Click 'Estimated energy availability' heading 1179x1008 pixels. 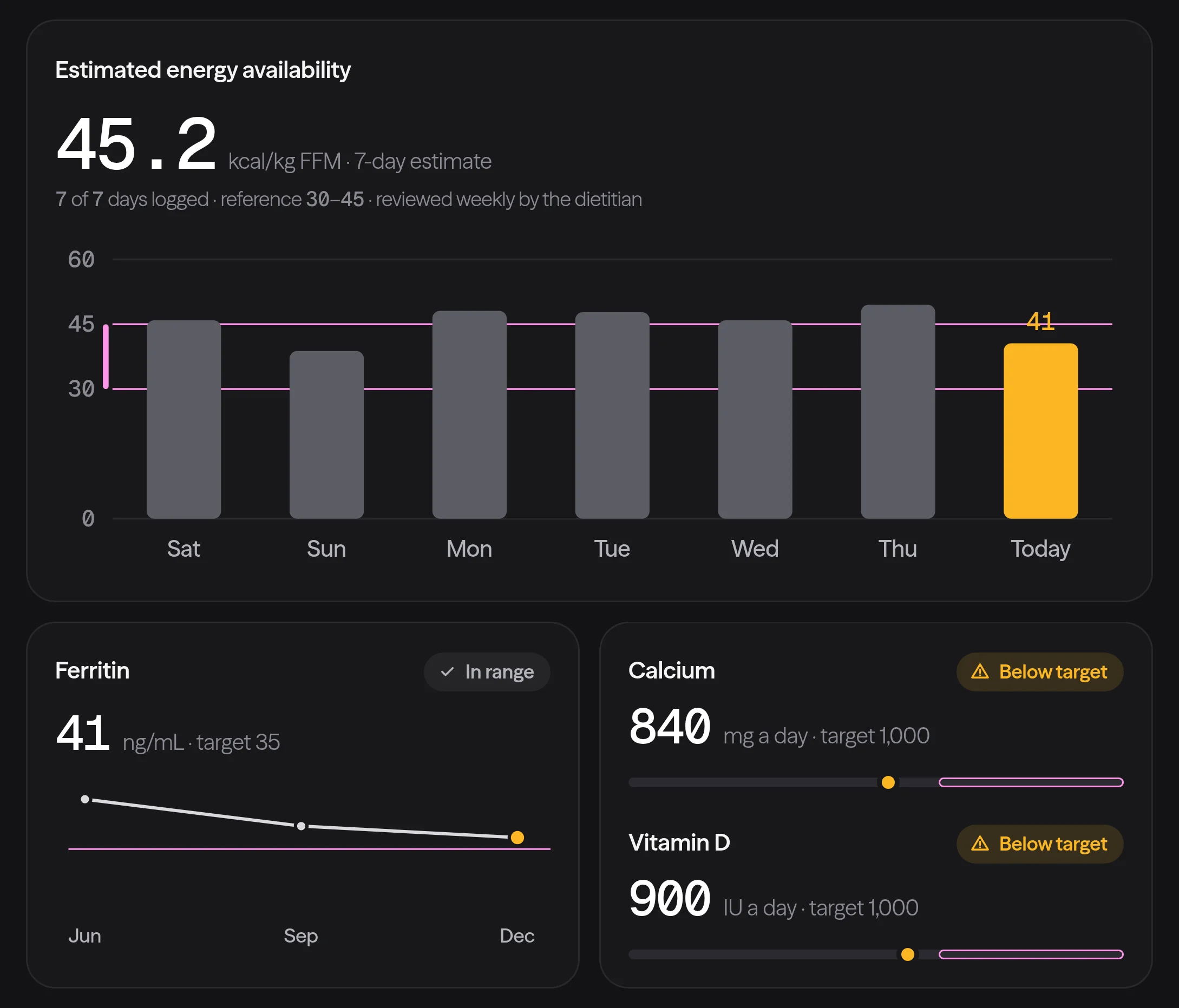point(203,70)
